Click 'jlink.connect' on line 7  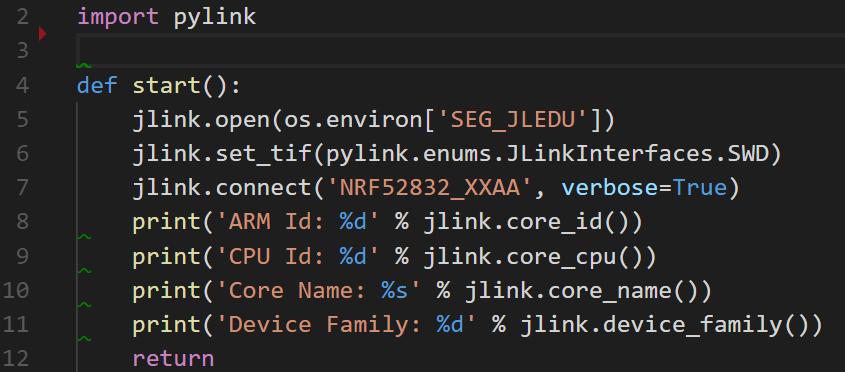(x=221, y=188)
